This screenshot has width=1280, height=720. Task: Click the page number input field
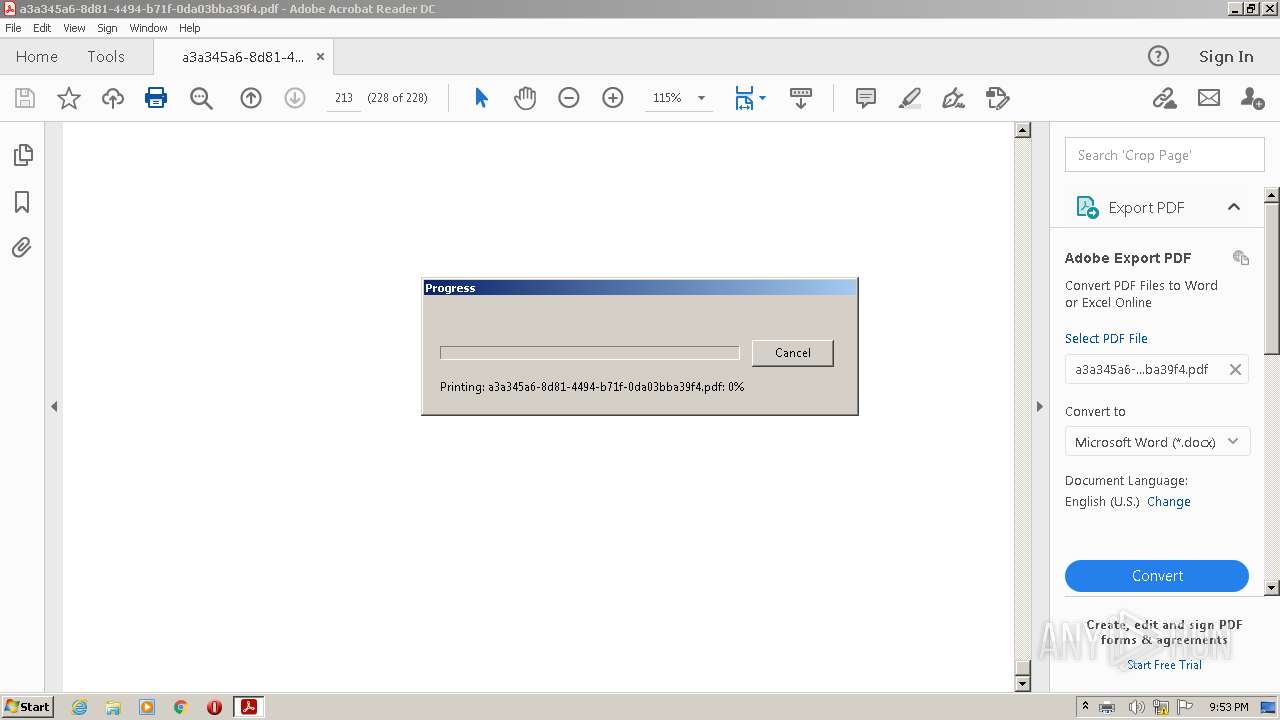click(x=343, y=98)
